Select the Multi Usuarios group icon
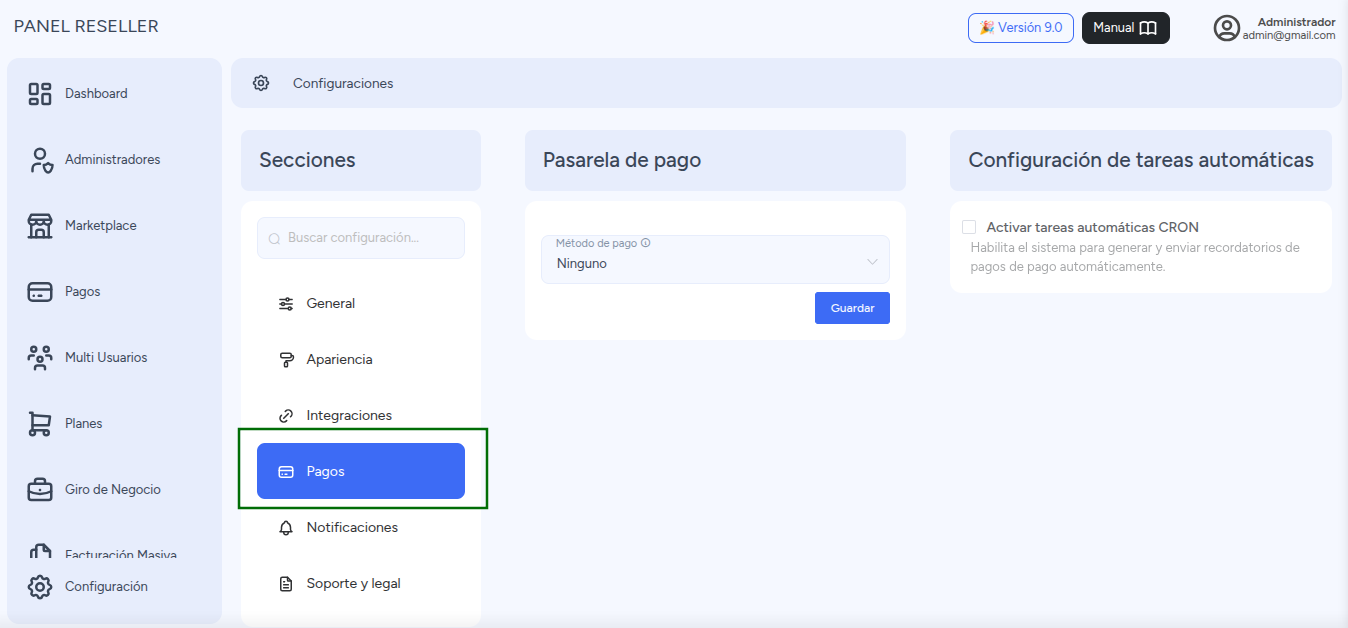This screenshot has height=628, width=1348. 40,358
